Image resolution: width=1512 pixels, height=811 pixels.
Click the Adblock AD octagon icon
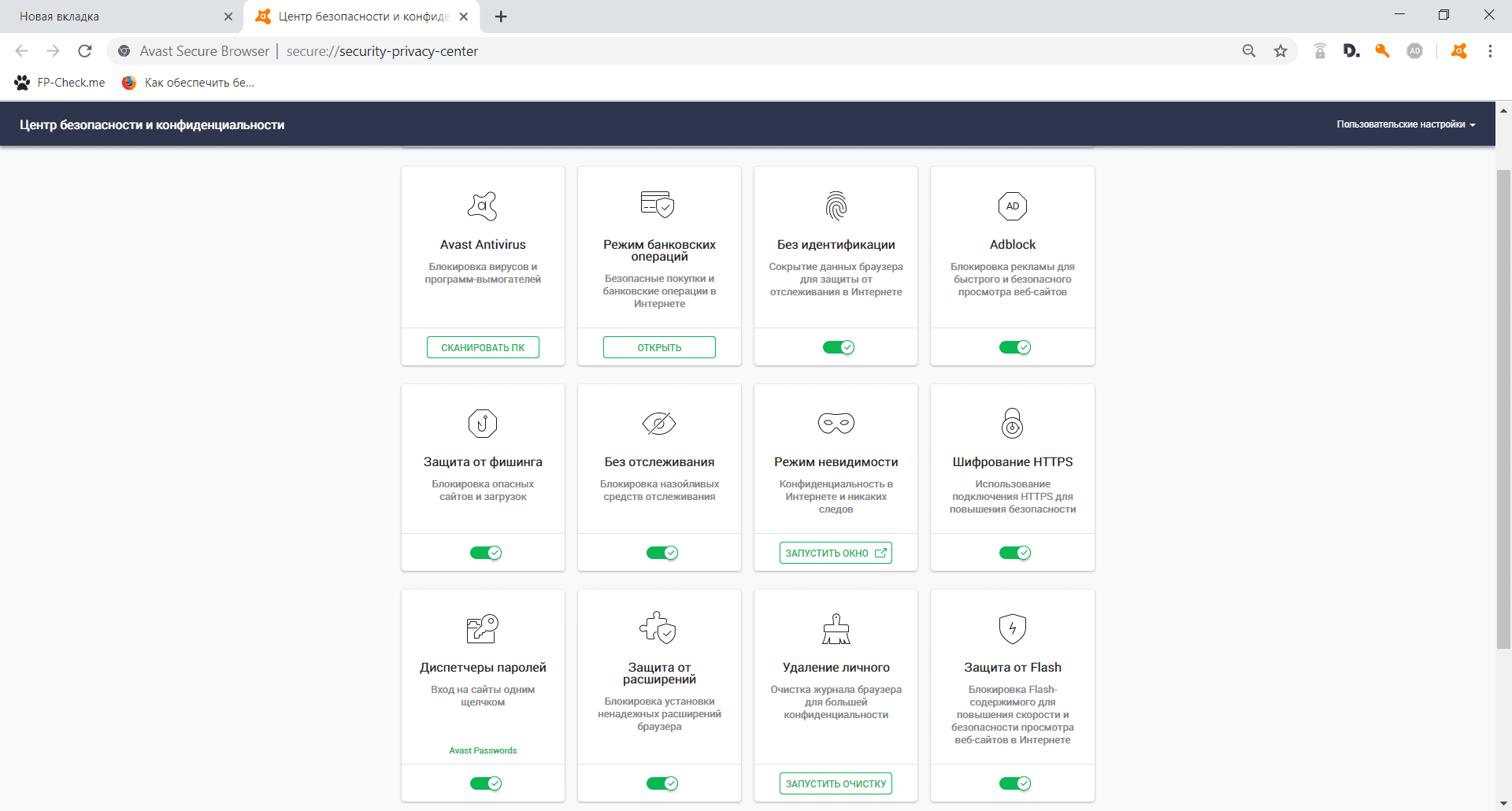click(x=1013, y=206)
